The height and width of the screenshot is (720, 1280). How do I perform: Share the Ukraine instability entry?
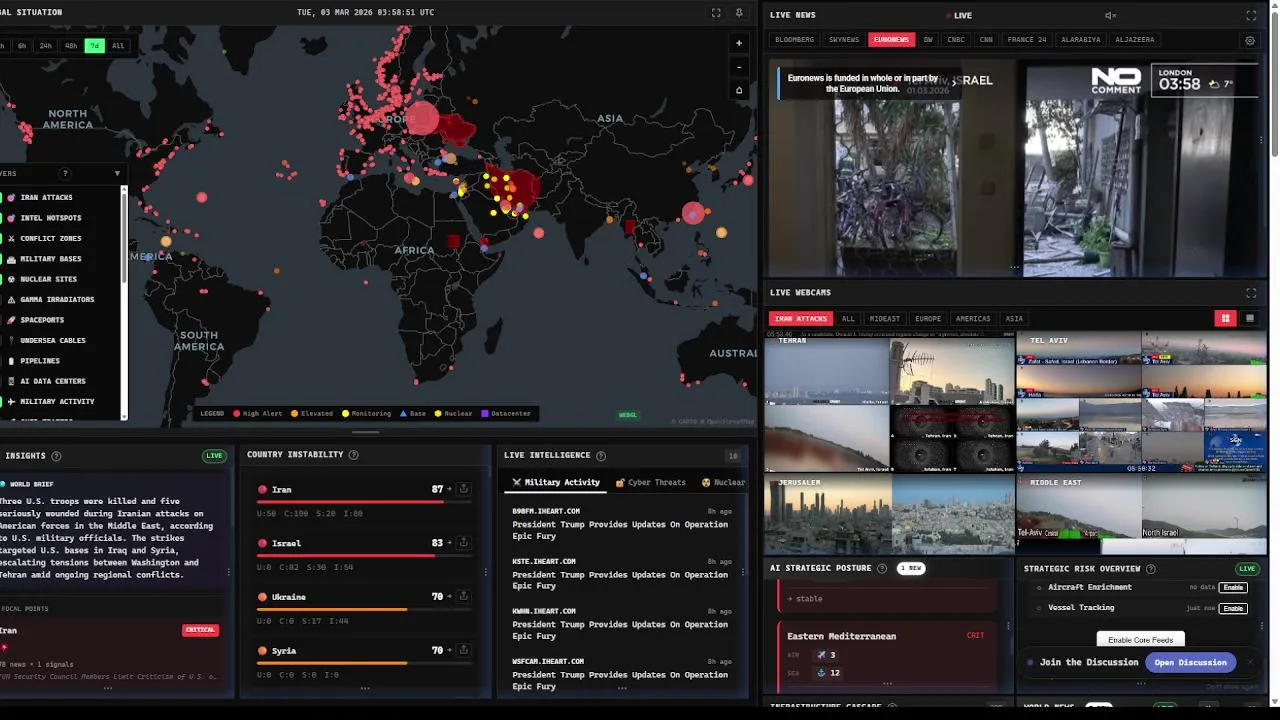click(464, 597)
